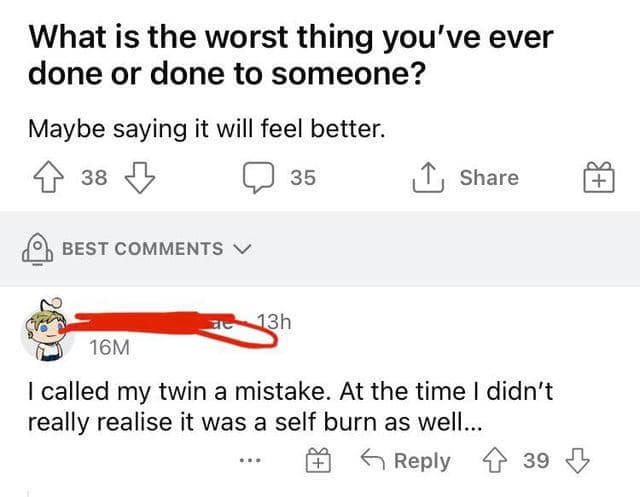640x497 pixels.
Task: Click the rocket sort icon beside Best Comments
Action: pyautogui.click(x=38, y=249)
